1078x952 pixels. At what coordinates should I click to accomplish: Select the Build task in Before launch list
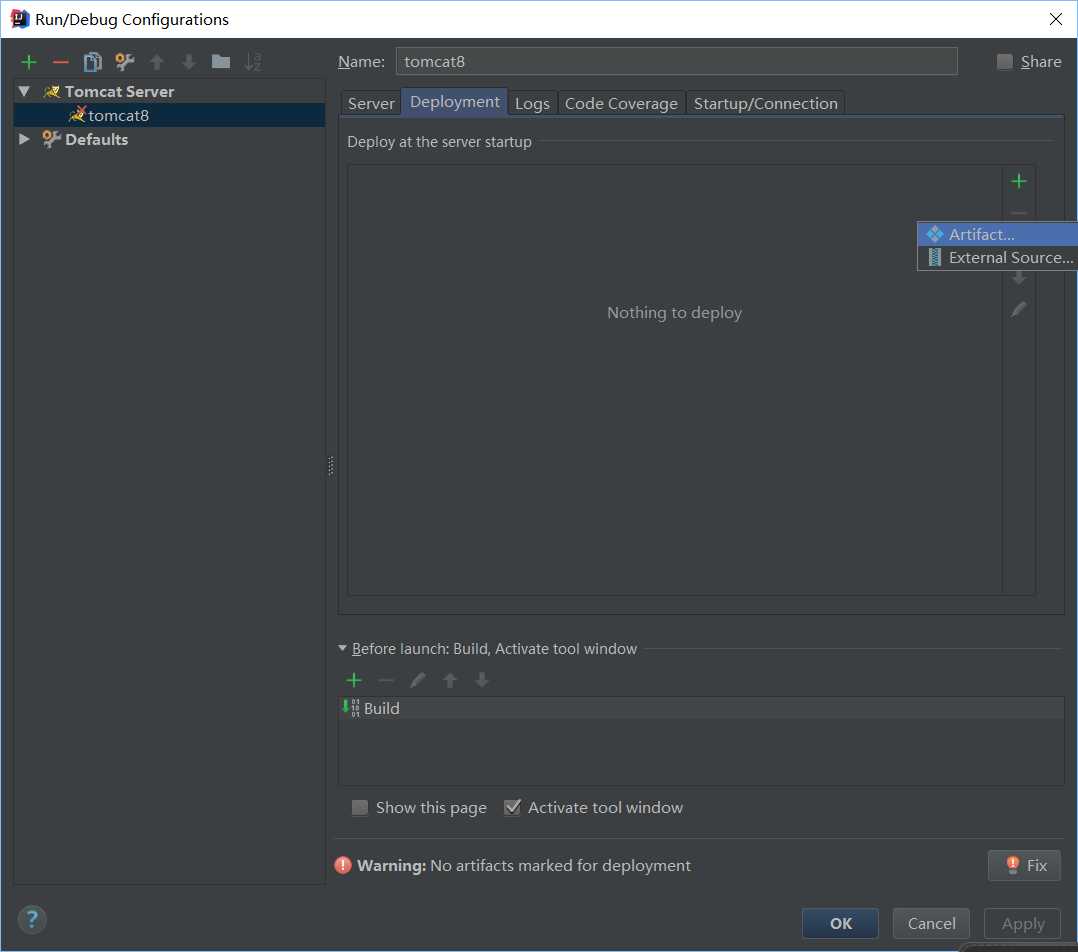701,709
